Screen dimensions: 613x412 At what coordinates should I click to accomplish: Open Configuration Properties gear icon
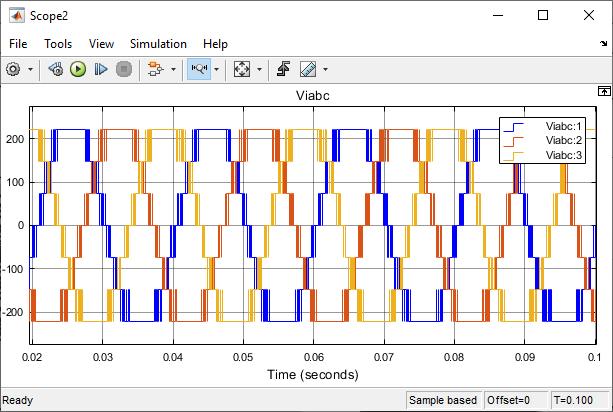pos(13,70)
